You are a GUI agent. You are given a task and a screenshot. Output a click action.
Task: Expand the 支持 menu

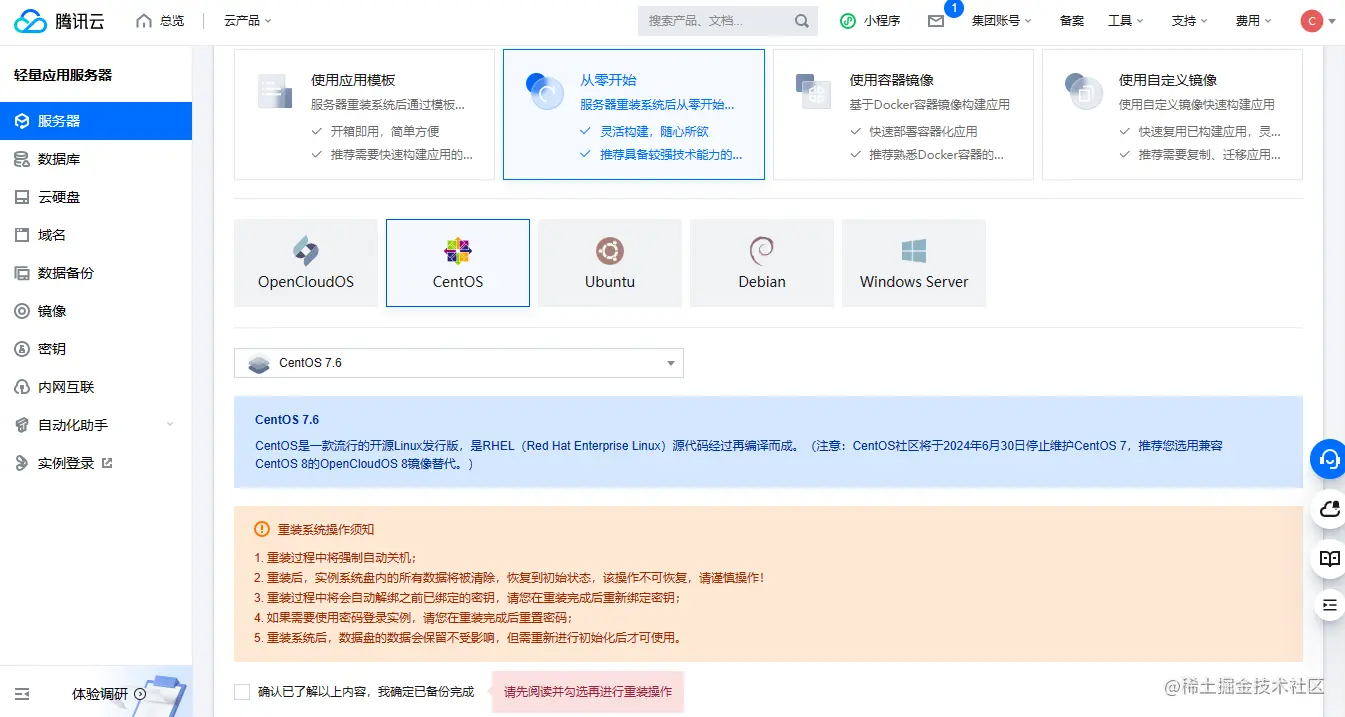pos(1189,20)
